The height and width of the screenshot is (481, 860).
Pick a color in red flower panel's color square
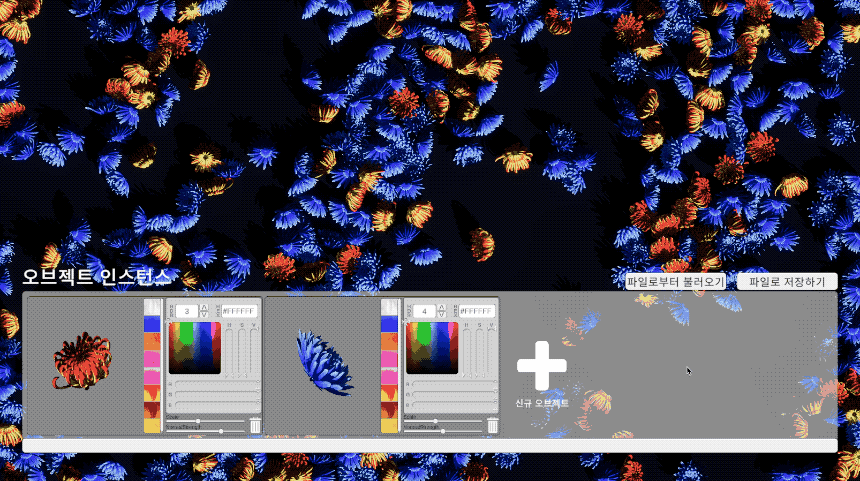195,348
